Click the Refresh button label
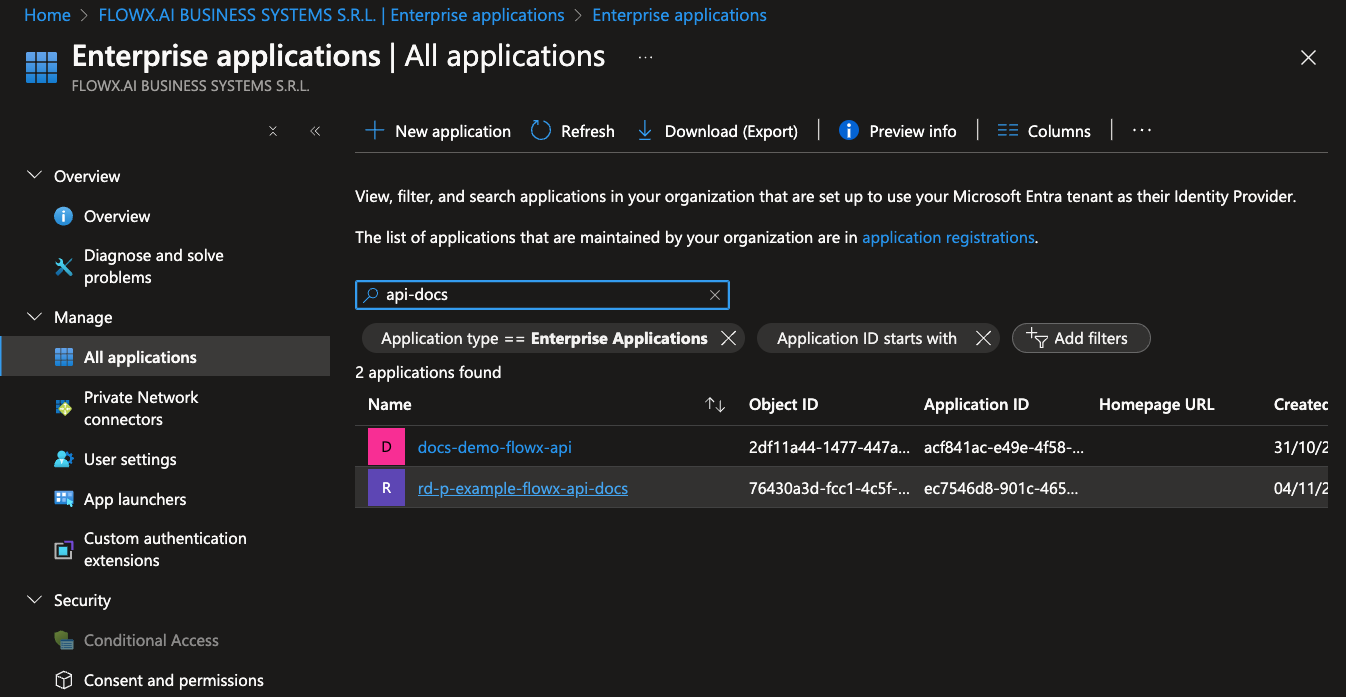1346x697 pixels. (x=588, y=131)
